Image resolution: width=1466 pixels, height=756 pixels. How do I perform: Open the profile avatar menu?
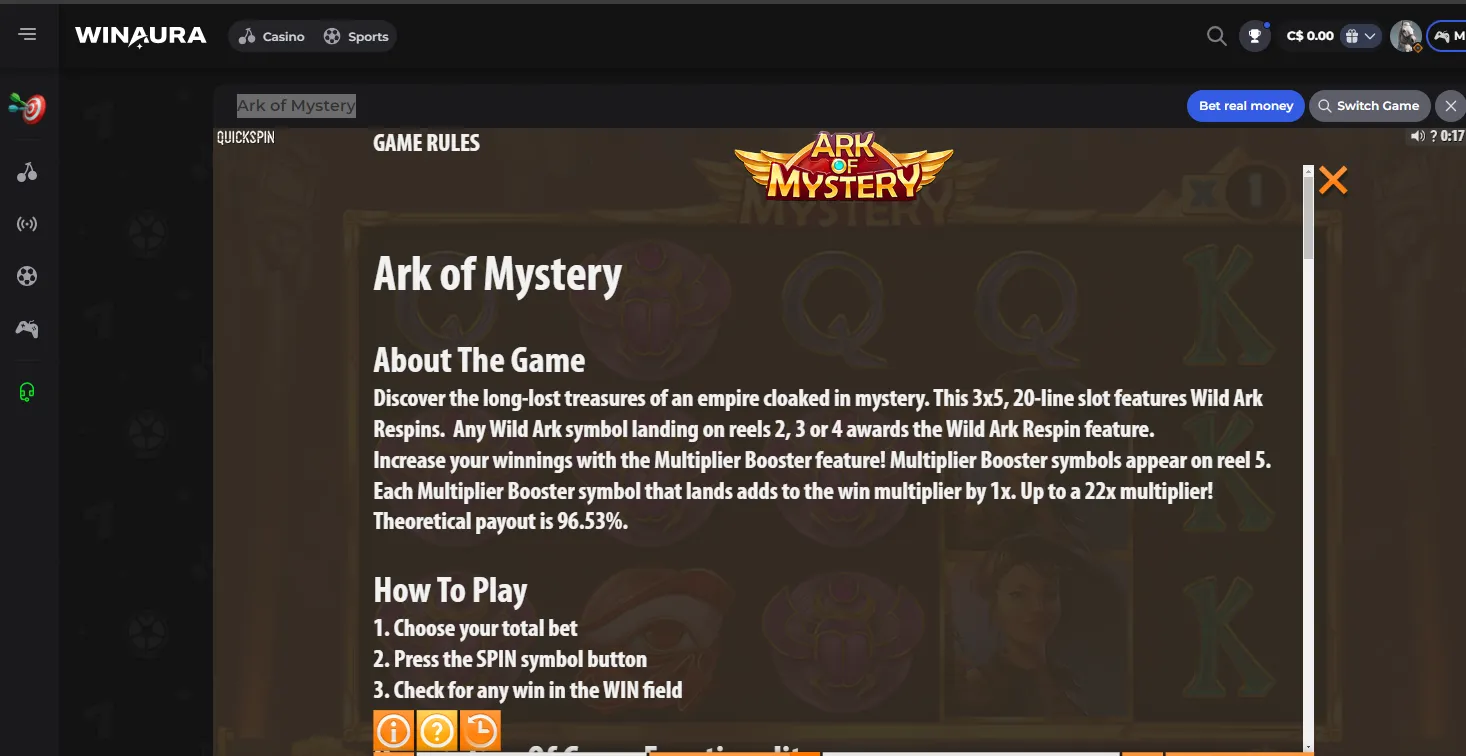pos(1406,36)
